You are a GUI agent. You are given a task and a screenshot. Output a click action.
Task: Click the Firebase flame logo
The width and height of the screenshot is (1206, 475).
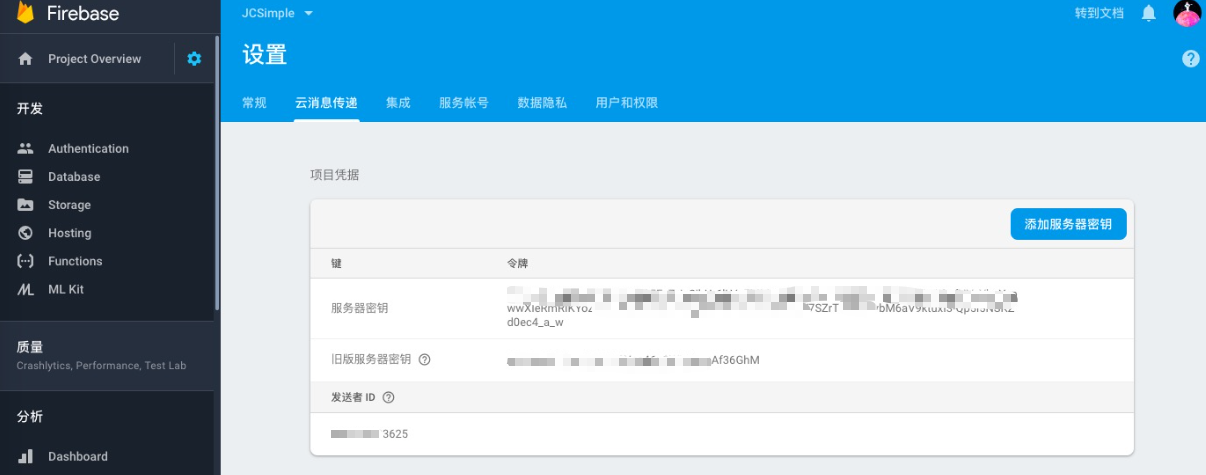(x=26, y=14)
